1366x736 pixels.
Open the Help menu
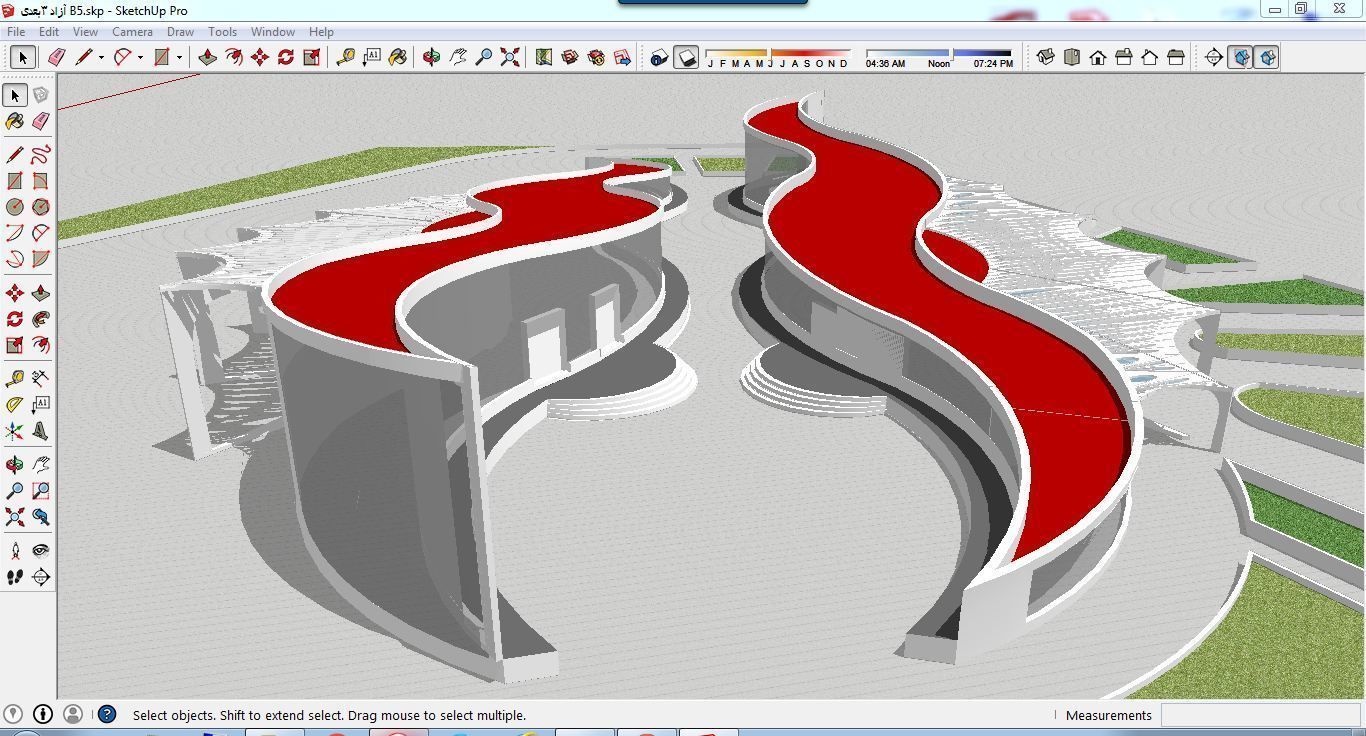tap(321, 32)
